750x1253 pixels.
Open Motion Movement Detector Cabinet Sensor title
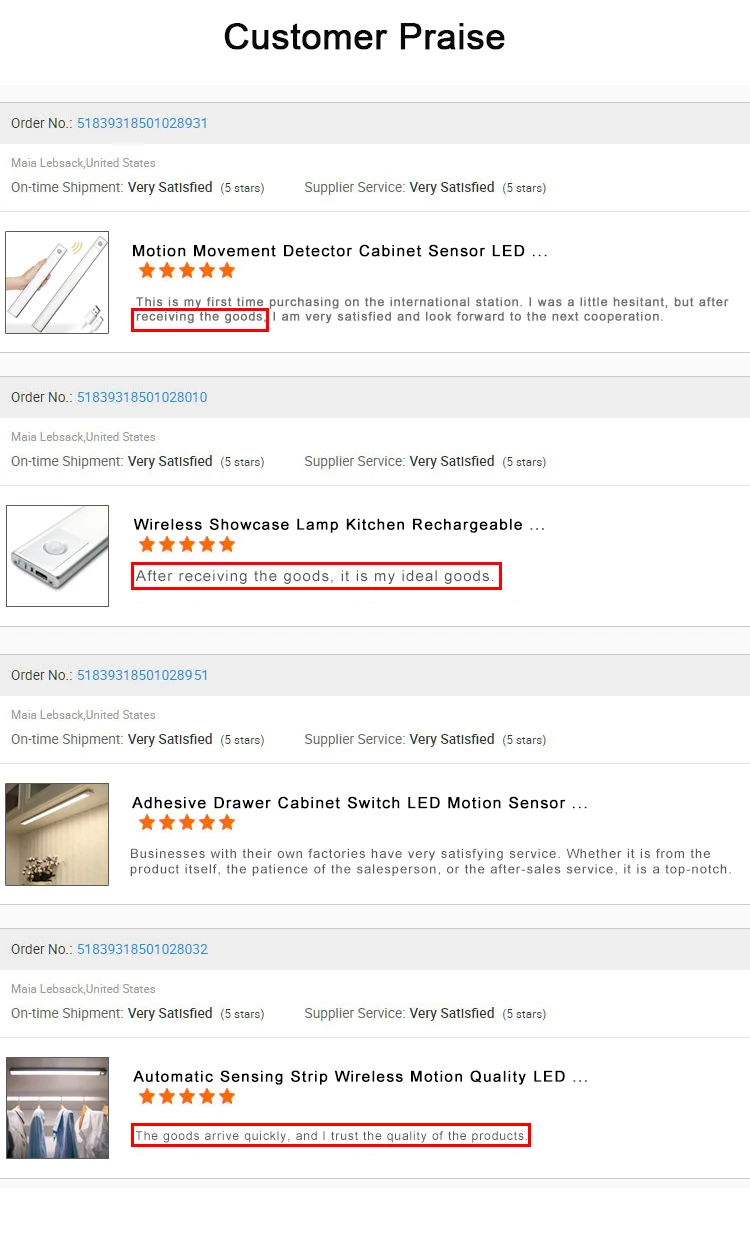tap(340, 251)
